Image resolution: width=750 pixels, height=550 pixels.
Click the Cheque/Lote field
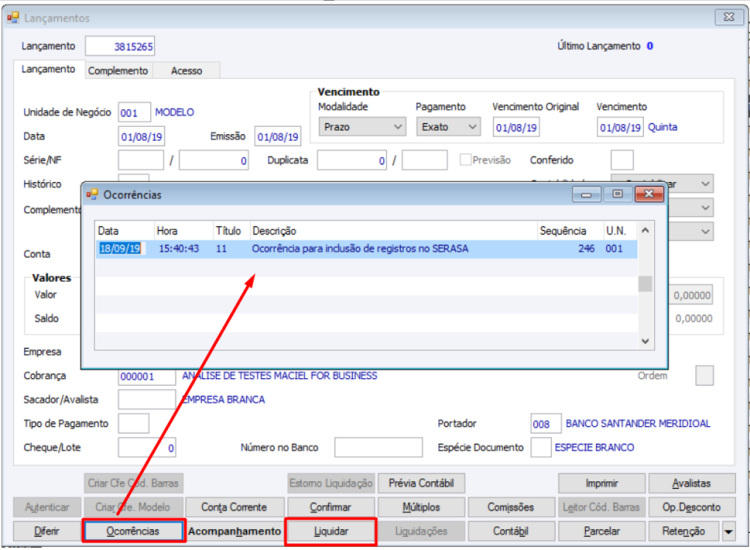(147, 447)
